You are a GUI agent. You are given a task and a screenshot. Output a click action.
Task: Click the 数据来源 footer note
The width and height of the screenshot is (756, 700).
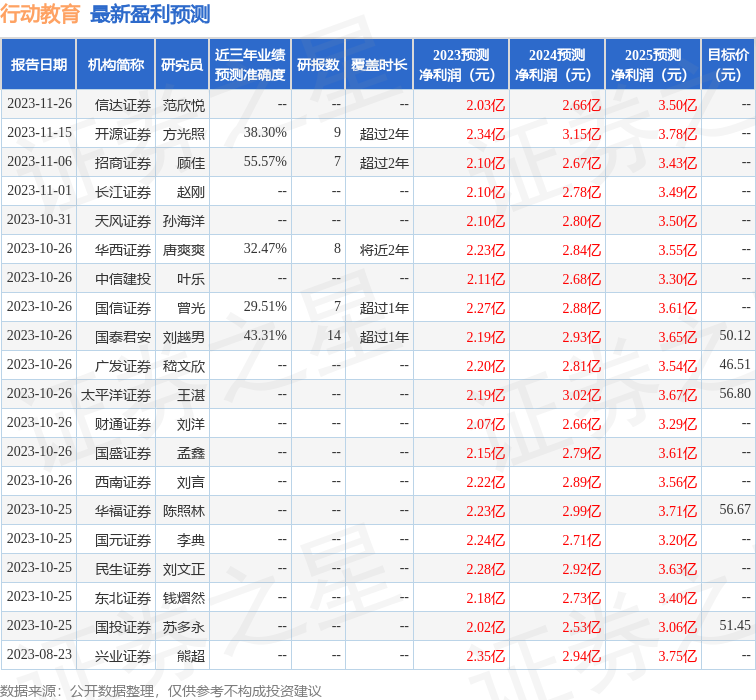pos(160,690)
